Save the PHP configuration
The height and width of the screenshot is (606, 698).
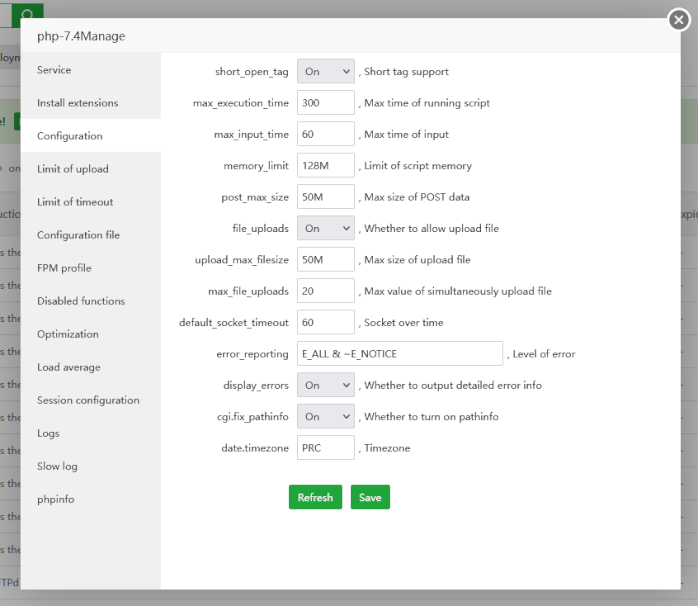click(370, 497)
